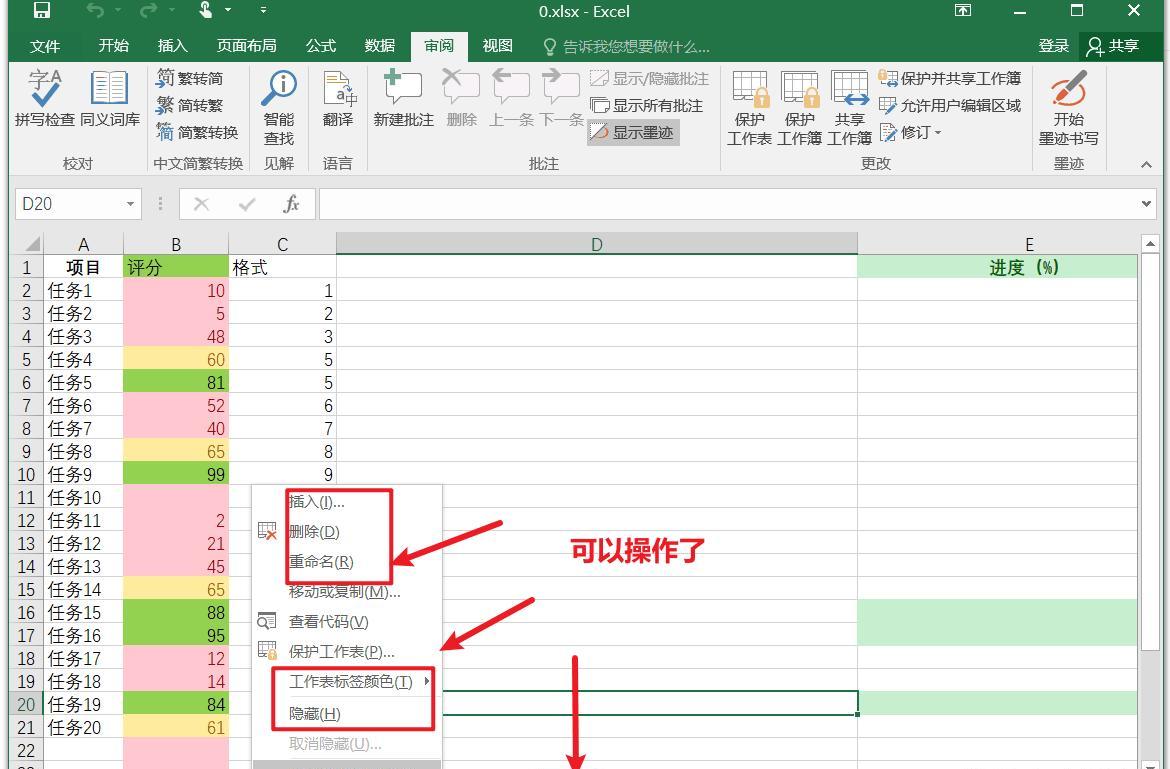Click 删除 comment icon

(461, 98)
